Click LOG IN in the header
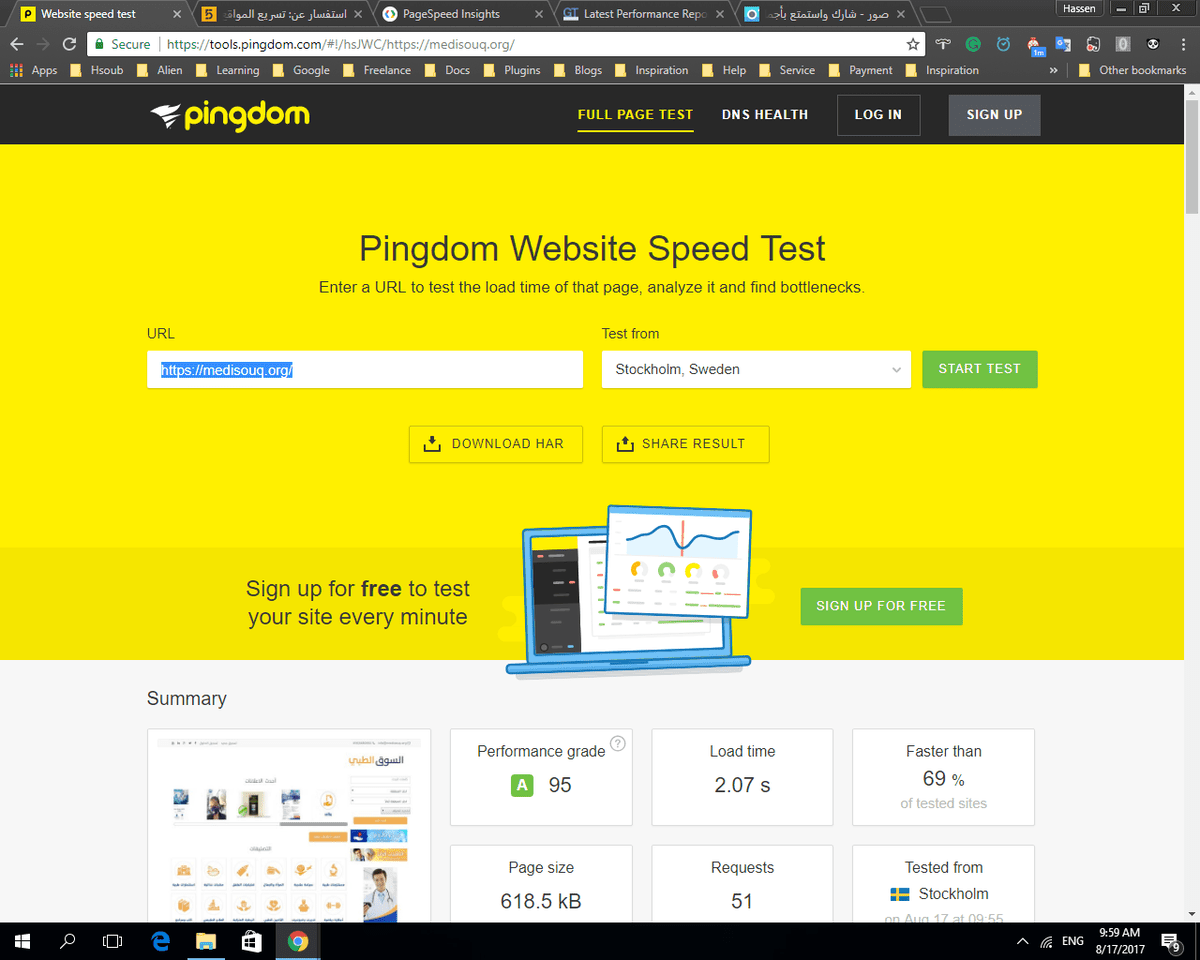This screenshot has height=960, width=1200. tap(878, 115)
